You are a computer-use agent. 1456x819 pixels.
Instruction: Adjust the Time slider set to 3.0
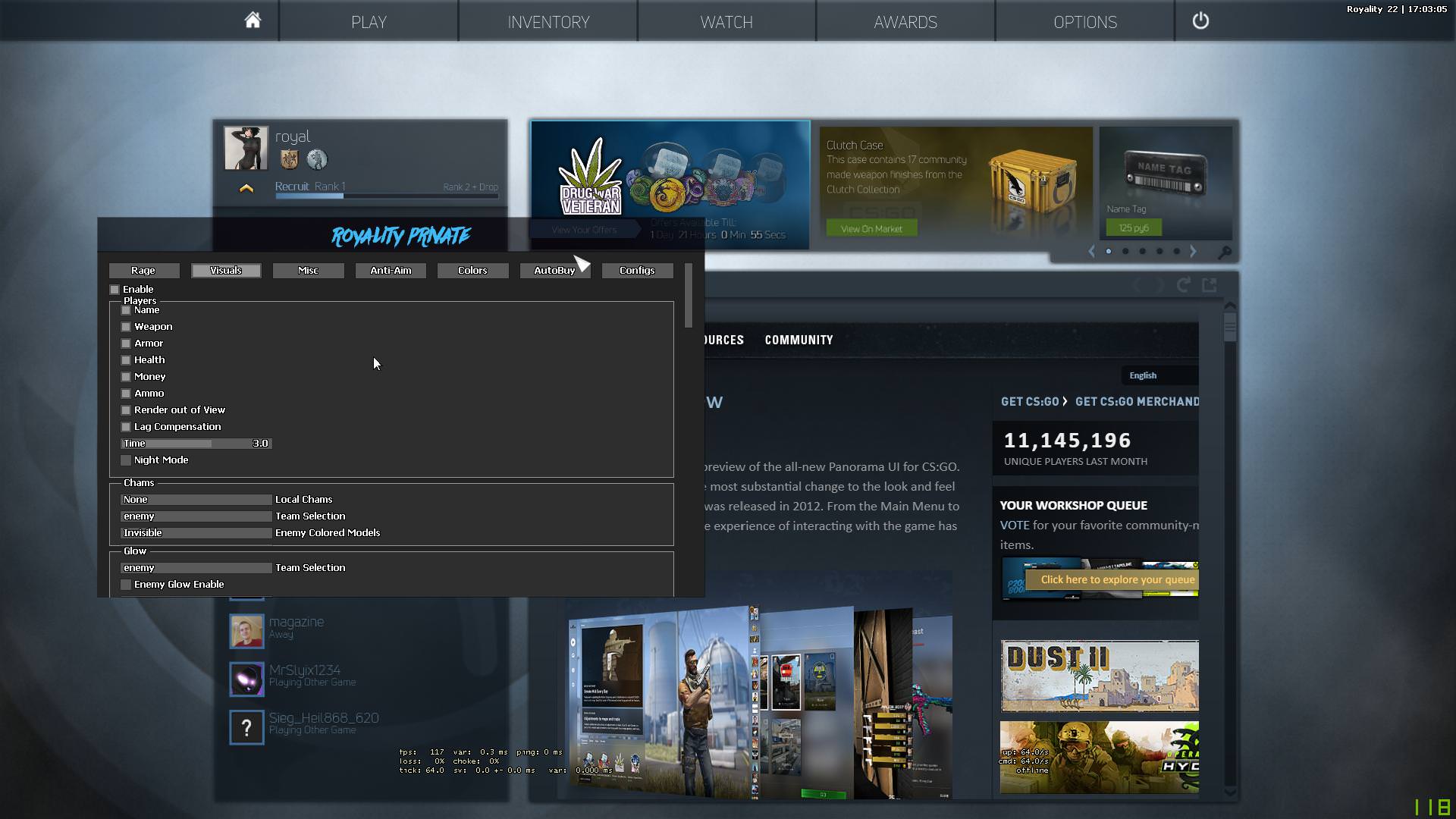click(x=196, y=444)
